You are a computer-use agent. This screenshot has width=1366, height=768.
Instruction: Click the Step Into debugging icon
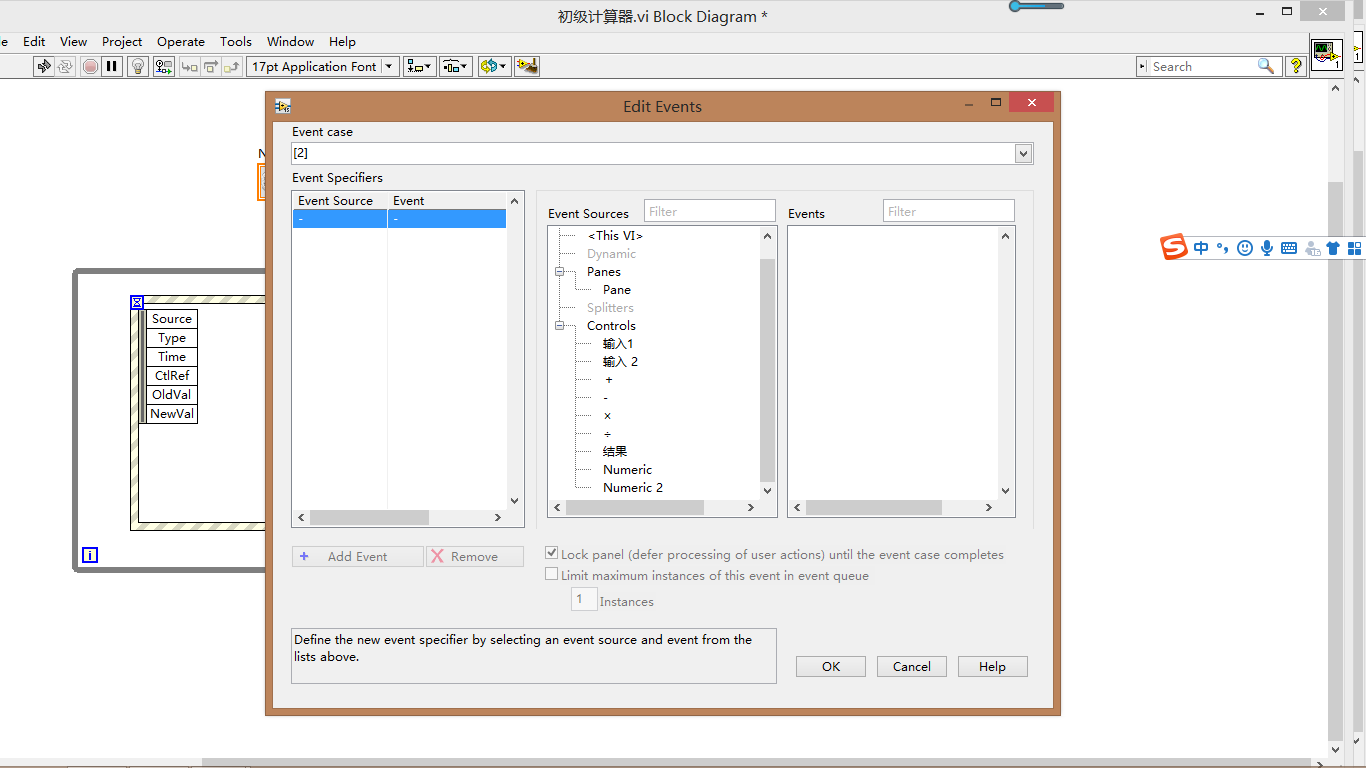pyautogui.click(x=188, y=66)
